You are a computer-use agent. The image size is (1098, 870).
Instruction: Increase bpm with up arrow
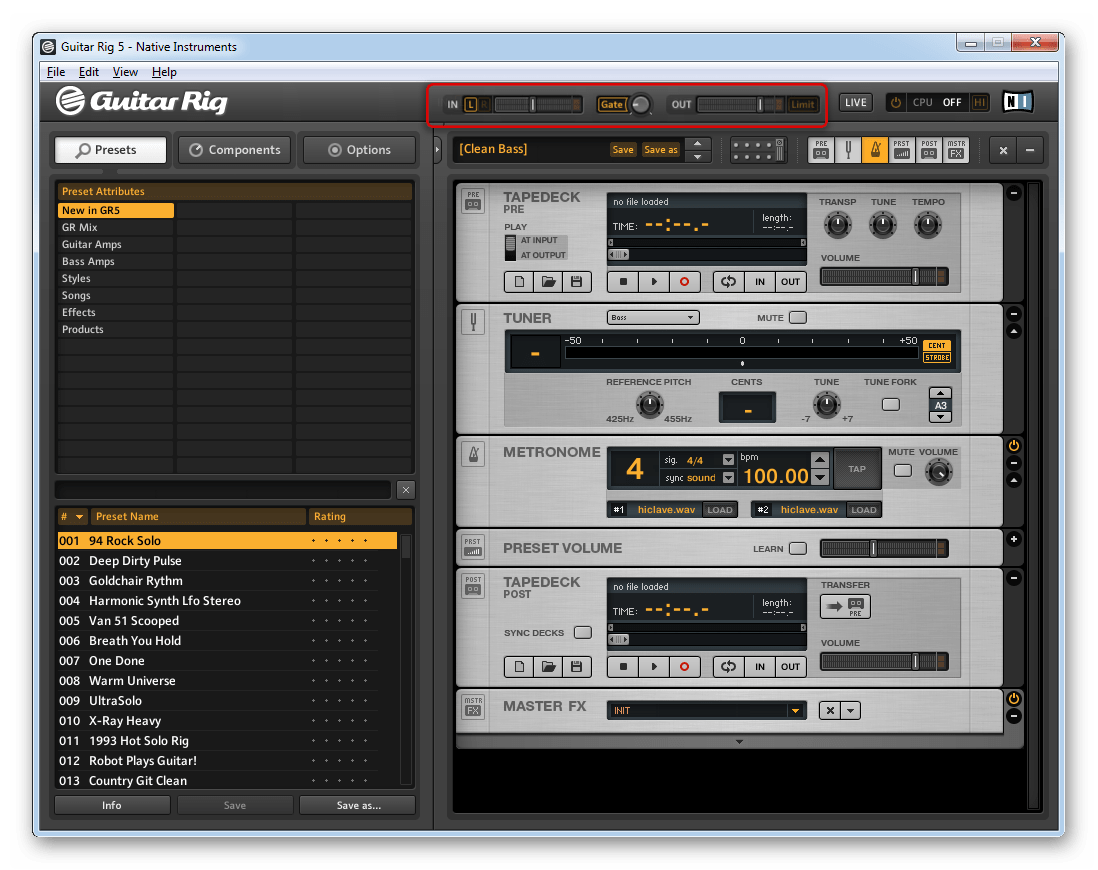(x=820, y=460)
